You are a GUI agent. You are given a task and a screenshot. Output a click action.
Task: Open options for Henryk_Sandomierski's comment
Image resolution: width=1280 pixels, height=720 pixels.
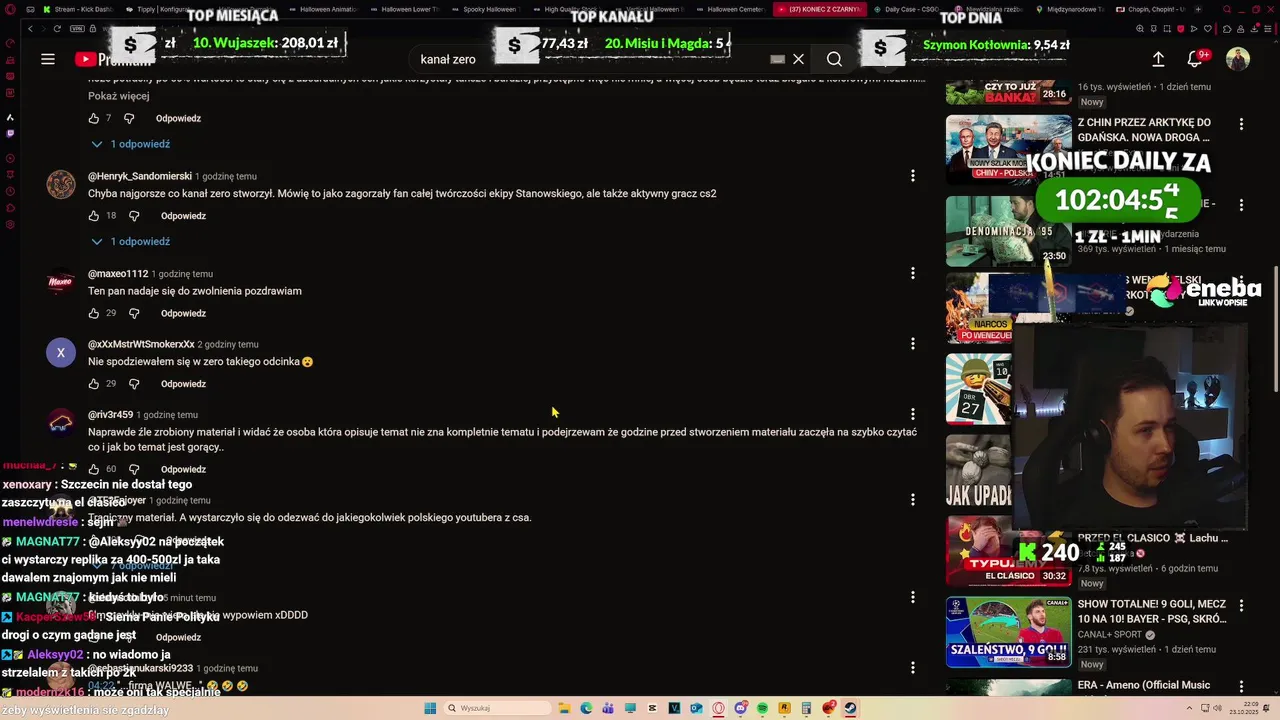click(912, 176)
